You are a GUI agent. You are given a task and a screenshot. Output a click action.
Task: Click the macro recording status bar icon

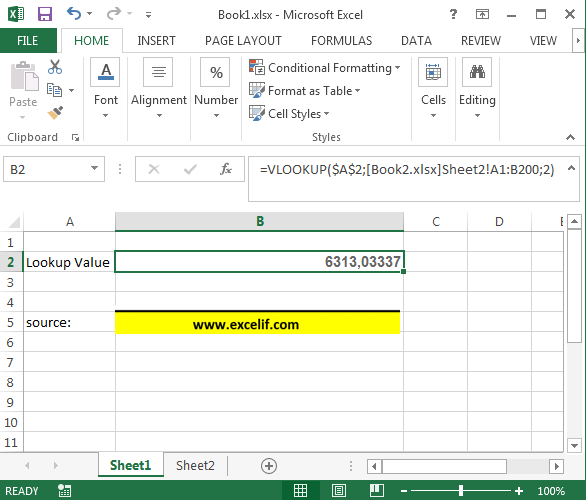pyautogui.click(x=64, y=491)
